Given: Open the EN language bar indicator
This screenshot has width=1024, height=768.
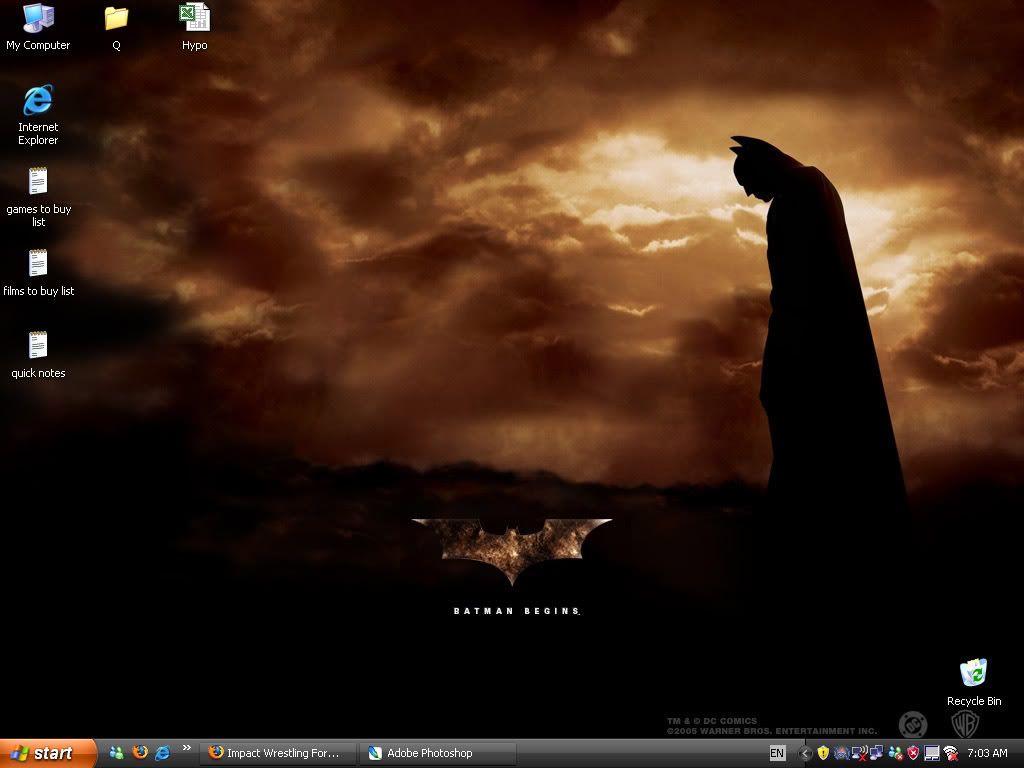Looking at the screenshot, I should [x=777, y=754].
